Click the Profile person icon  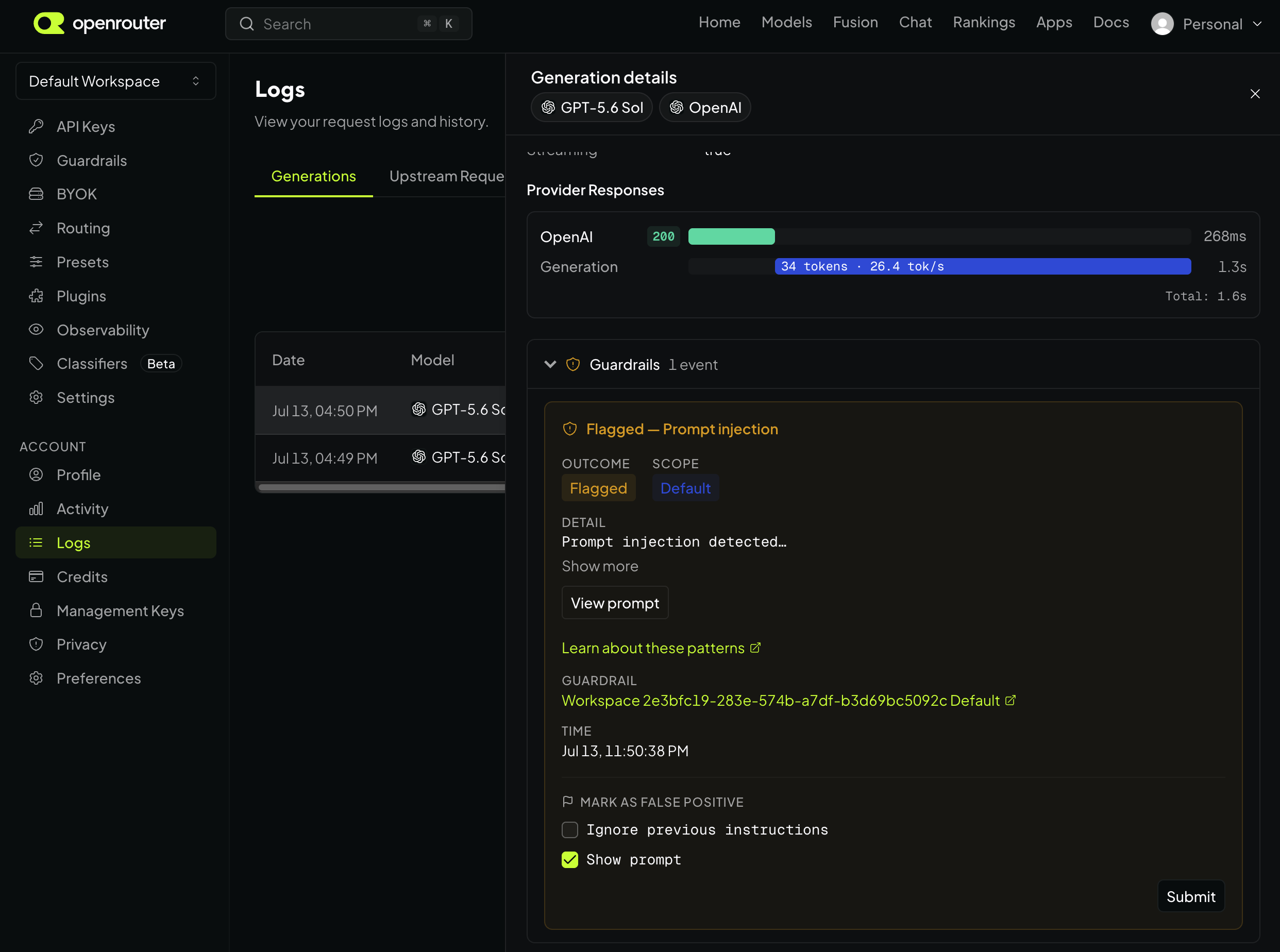(x=36, y=475)
